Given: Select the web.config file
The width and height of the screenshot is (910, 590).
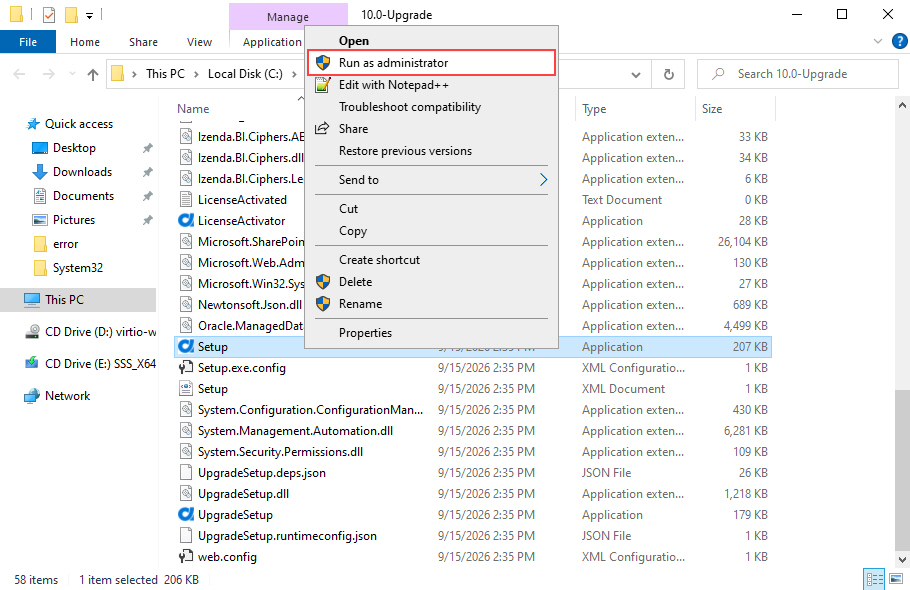Looking at the screenshot, I should (227, 557).
